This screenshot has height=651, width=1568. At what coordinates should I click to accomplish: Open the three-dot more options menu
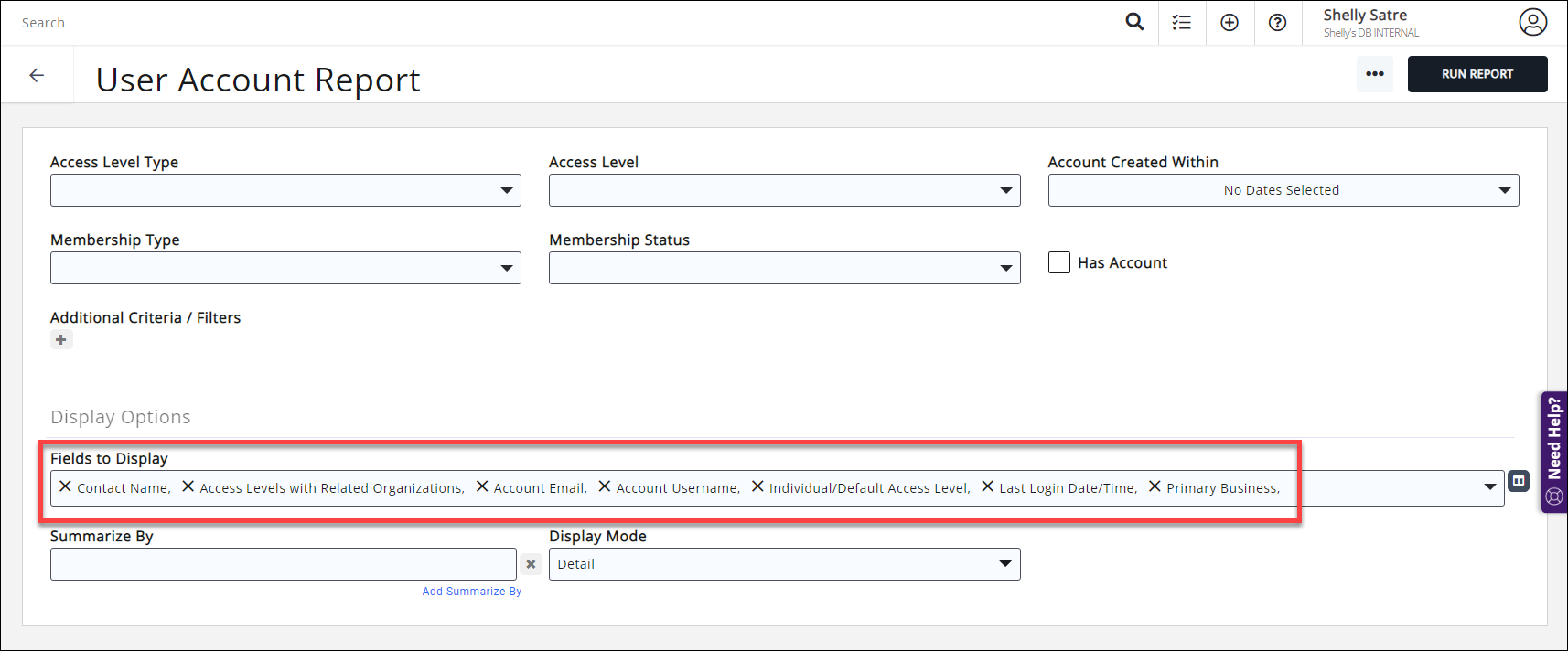[x=1374, y=74]
